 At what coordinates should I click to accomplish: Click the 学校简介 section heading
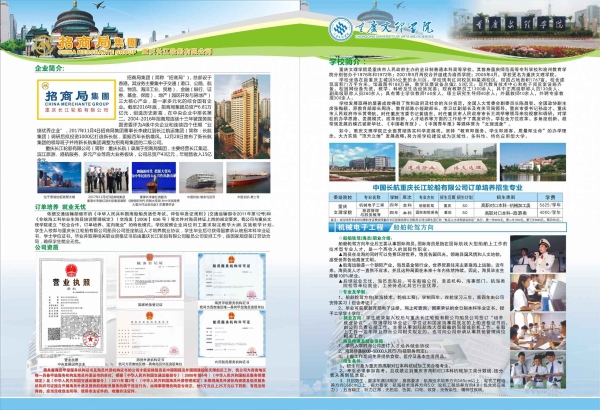point(343,61)
